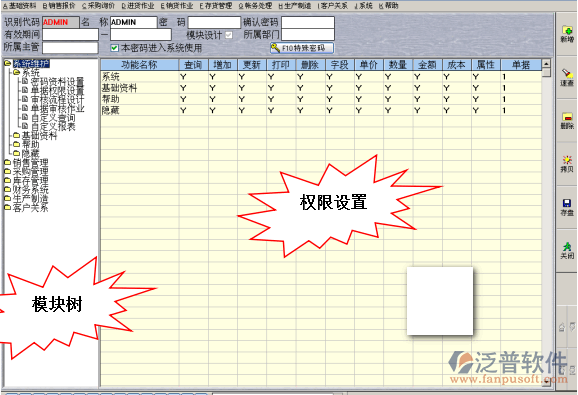This screenshot has height=395, width=578.
Task: Click the 查询 column header
Action: (194, 65)
